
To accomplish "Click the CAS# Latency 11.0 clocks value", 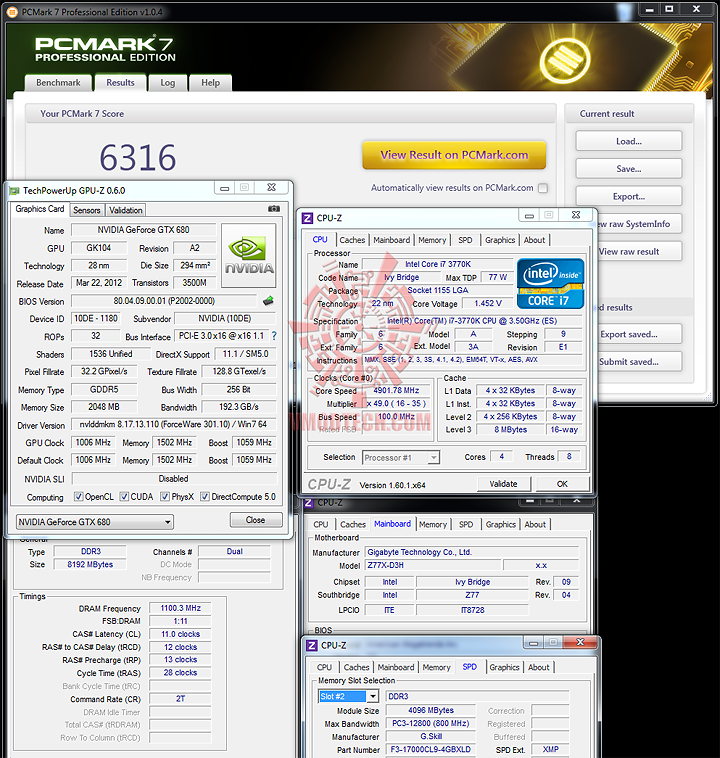I will tap(180, 634).
